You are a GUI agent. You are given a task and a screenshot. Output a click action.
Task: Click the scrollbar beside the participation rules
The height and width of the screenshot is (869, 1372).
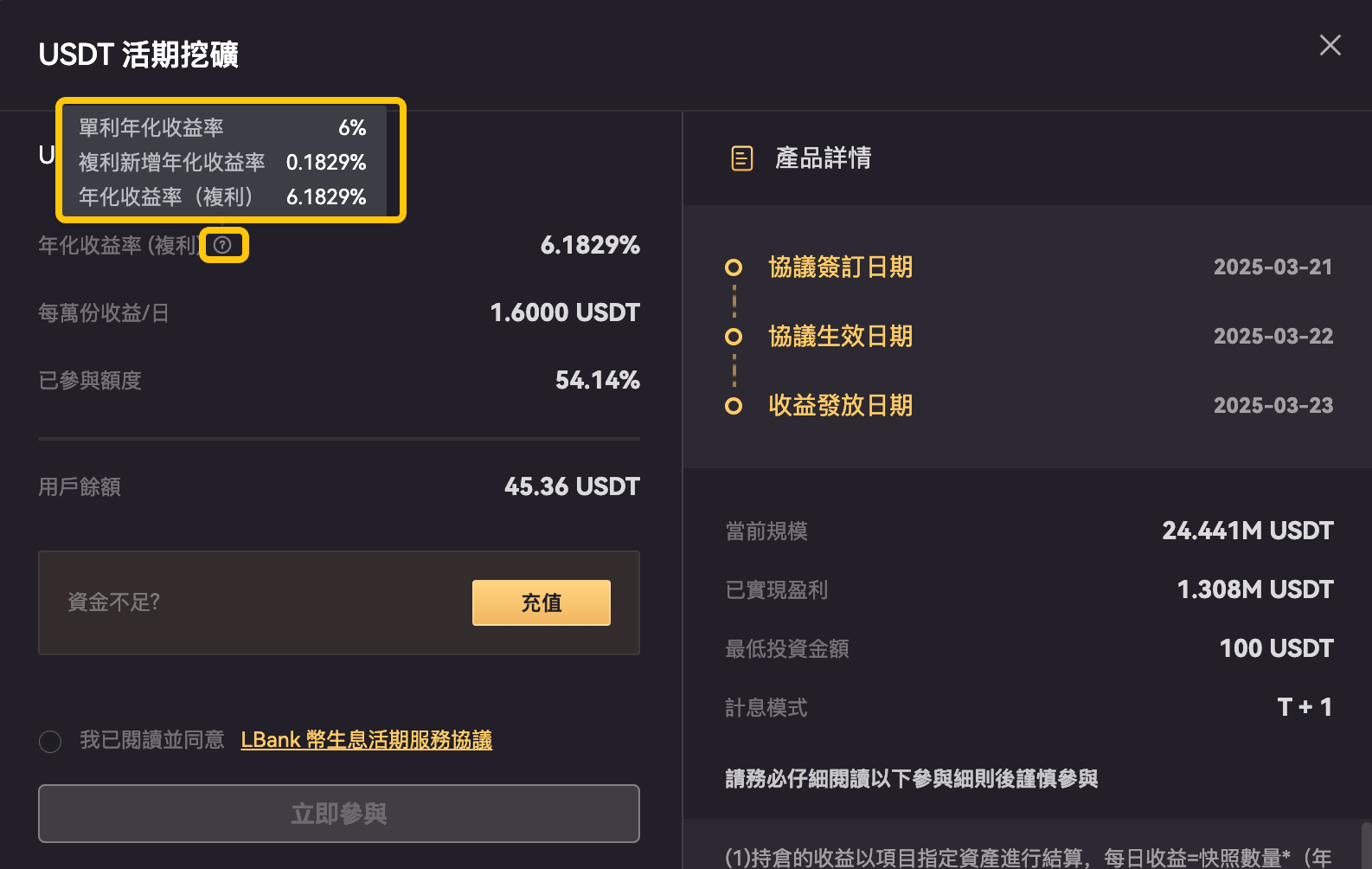pos(1366,845)
